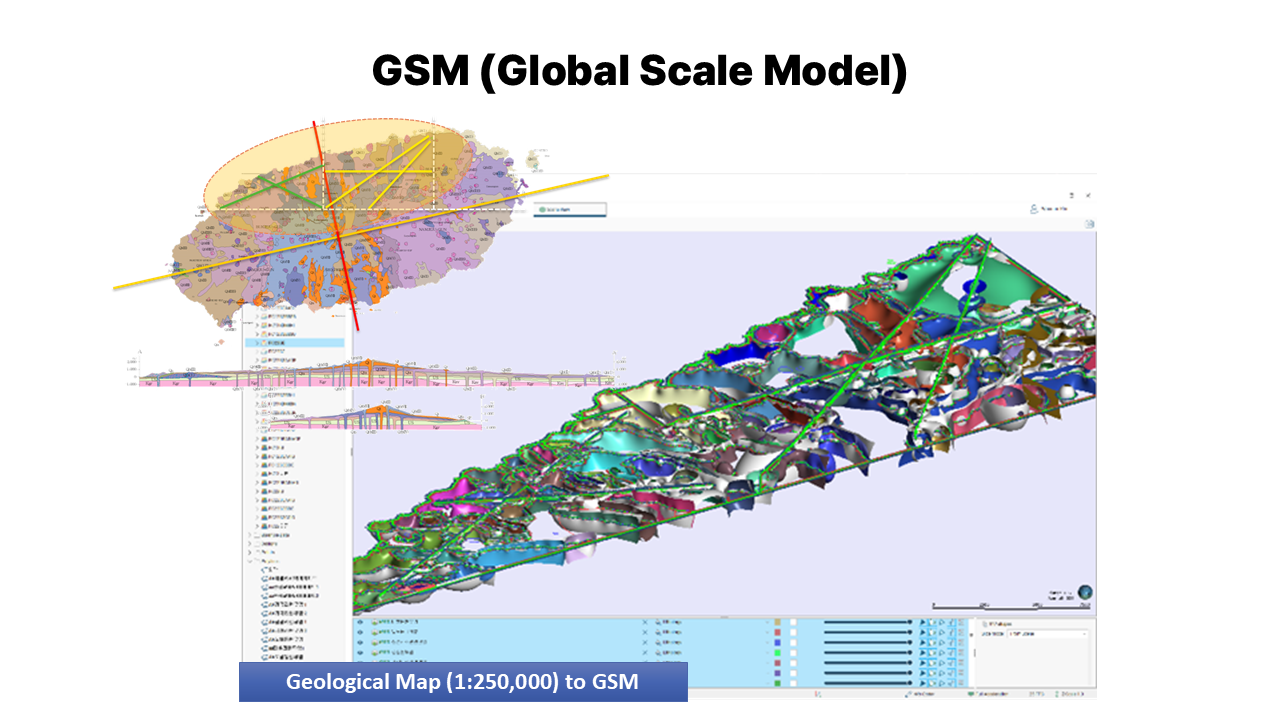
Task: Open the tan color swatch in the shape list
Action: click(x=777, y=622)
